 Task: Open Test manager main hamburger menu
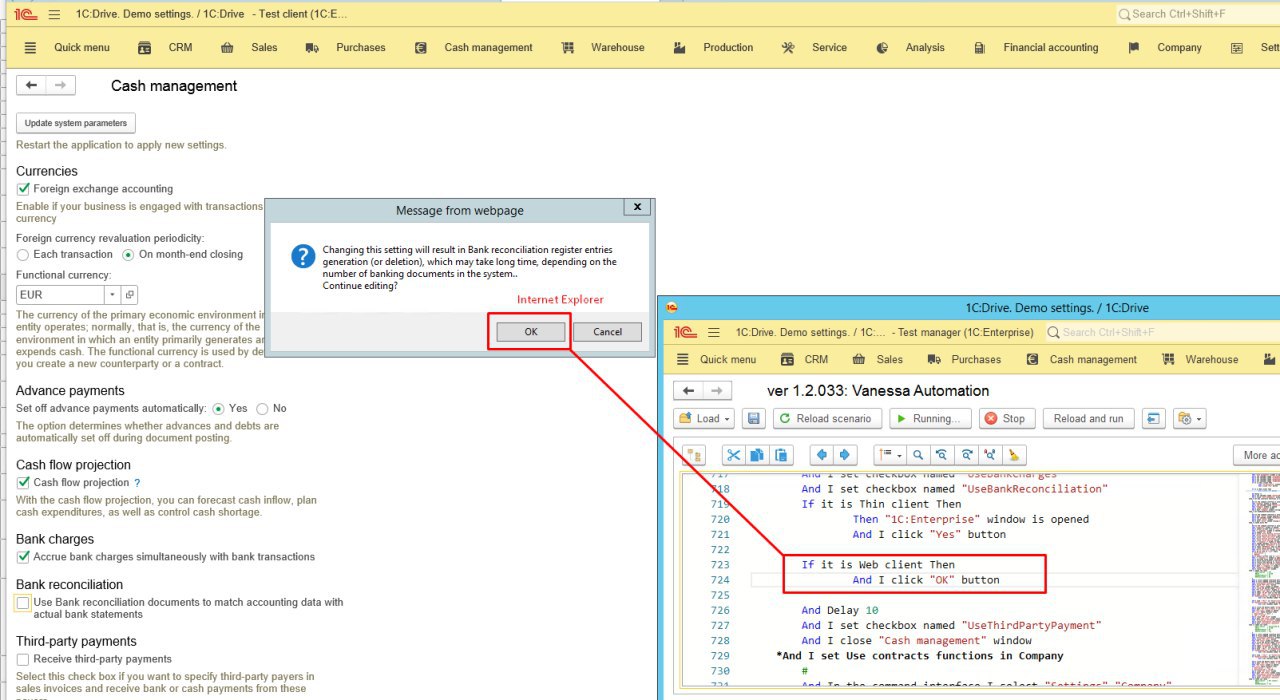714,332
